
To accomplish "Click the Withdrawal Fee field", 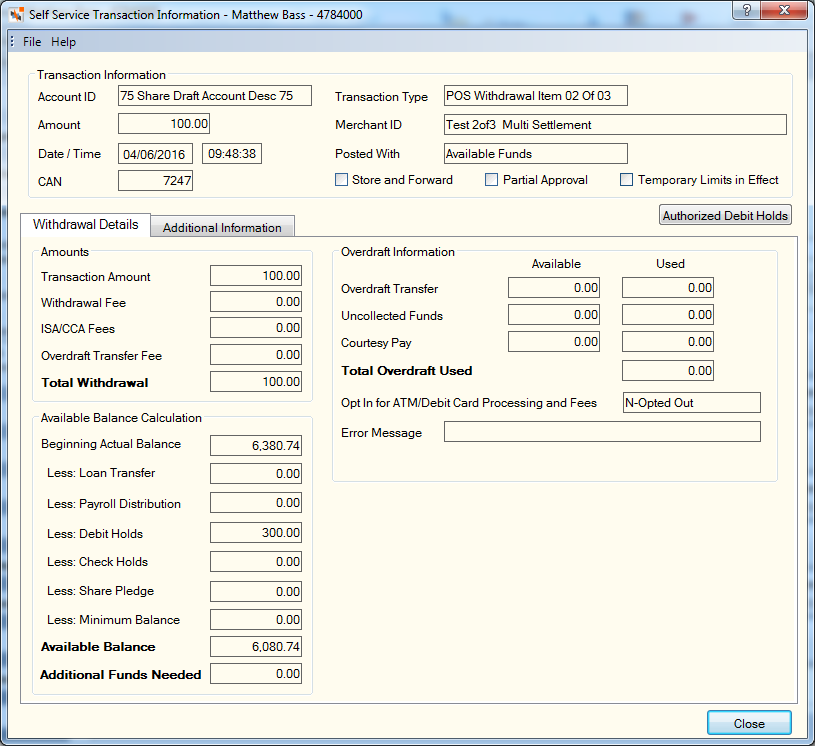I will pos(256,302).
